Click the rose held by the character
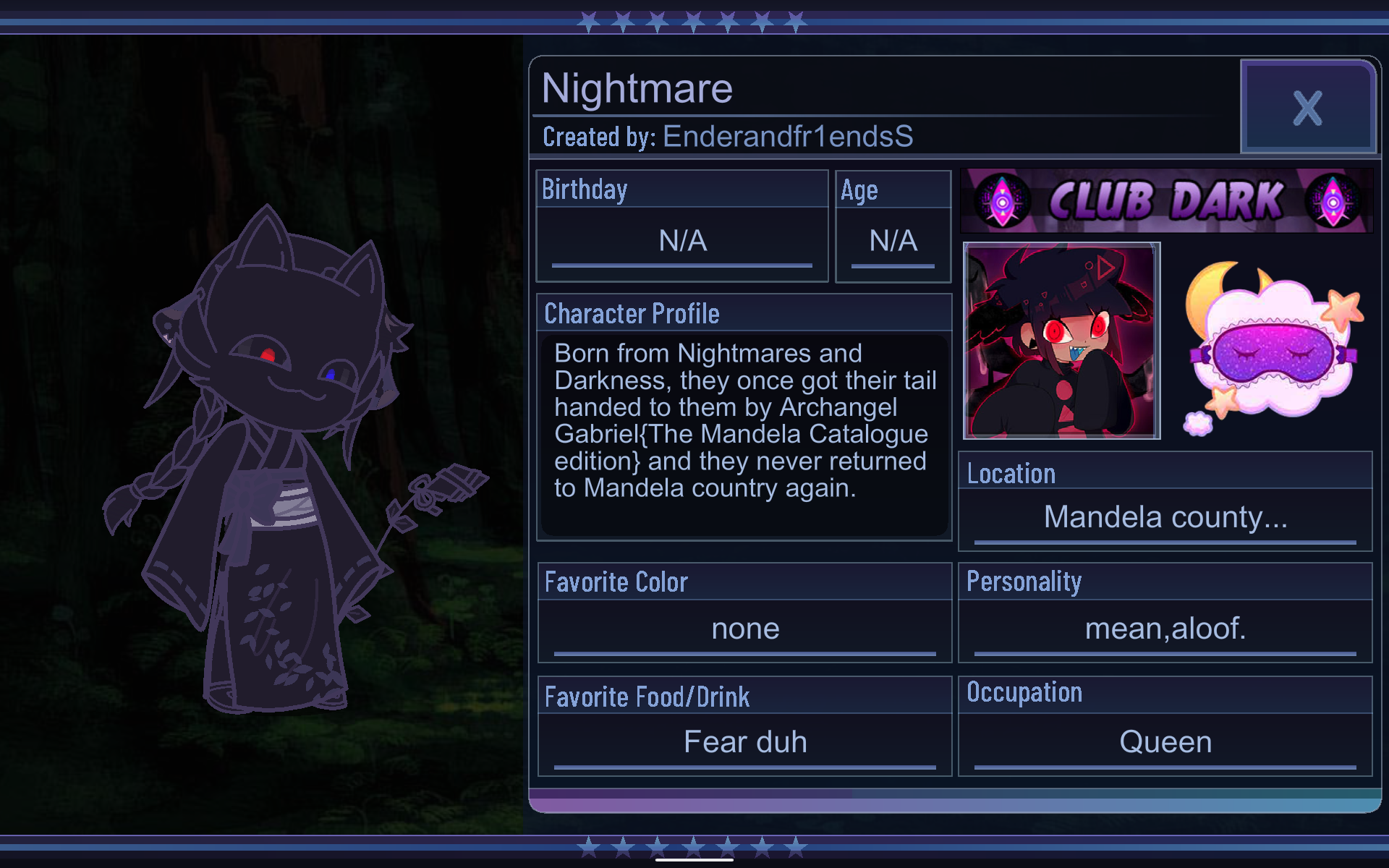Image resolution: width=1389 pixels, height=868 pixels. [434, 506]
